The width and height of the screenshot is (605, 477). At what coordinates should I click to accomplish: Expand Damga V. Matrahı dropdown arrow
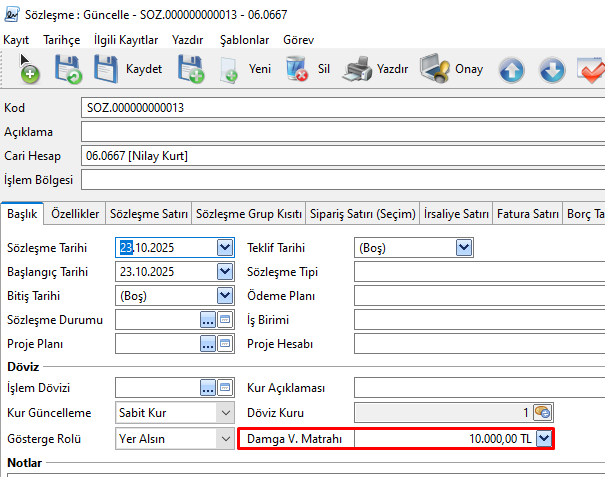click(x=544, y=438)
